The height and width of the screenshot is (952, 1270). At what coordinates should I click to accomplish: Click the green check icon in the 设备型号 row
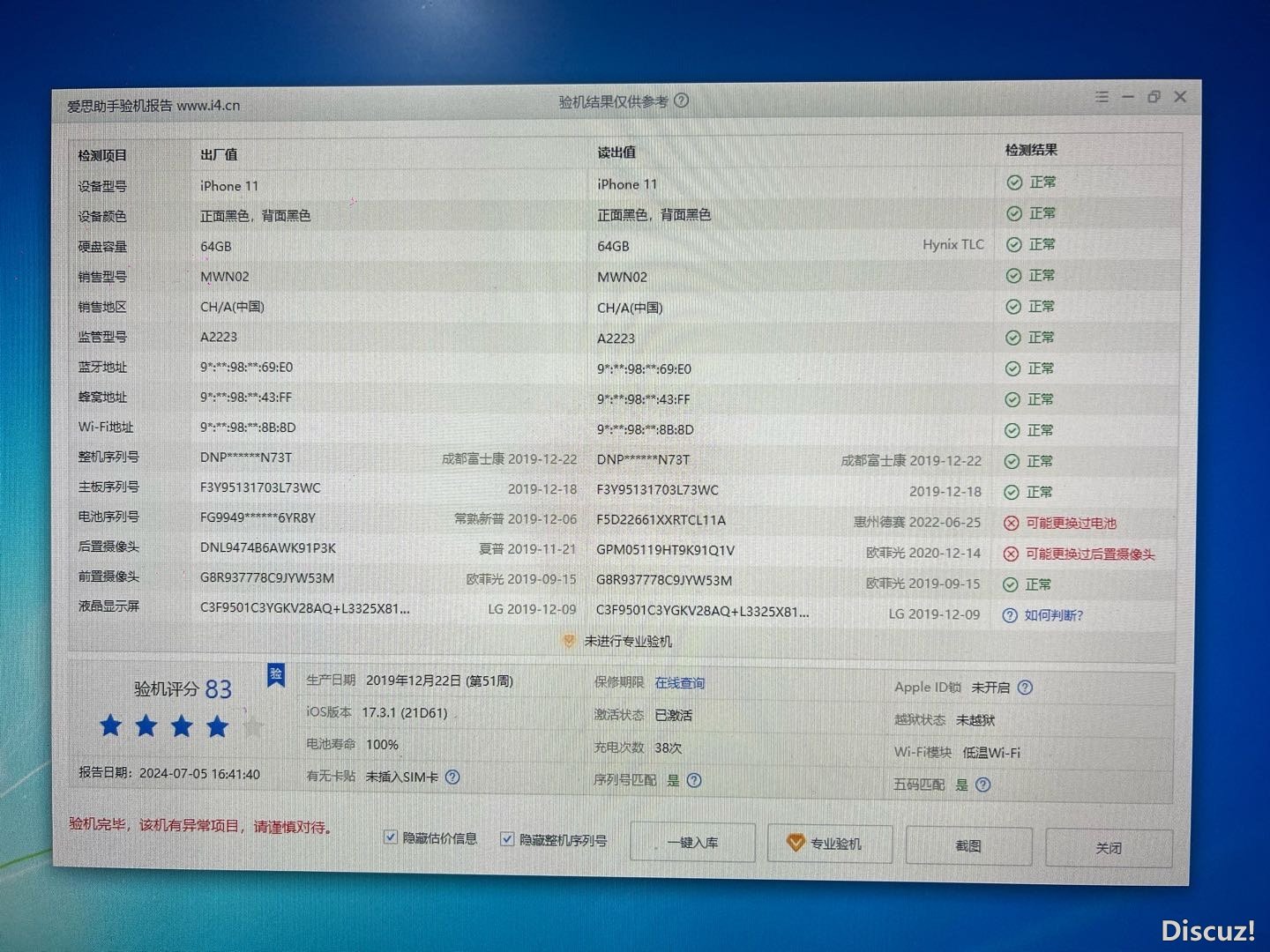(x=1014, y=182)
